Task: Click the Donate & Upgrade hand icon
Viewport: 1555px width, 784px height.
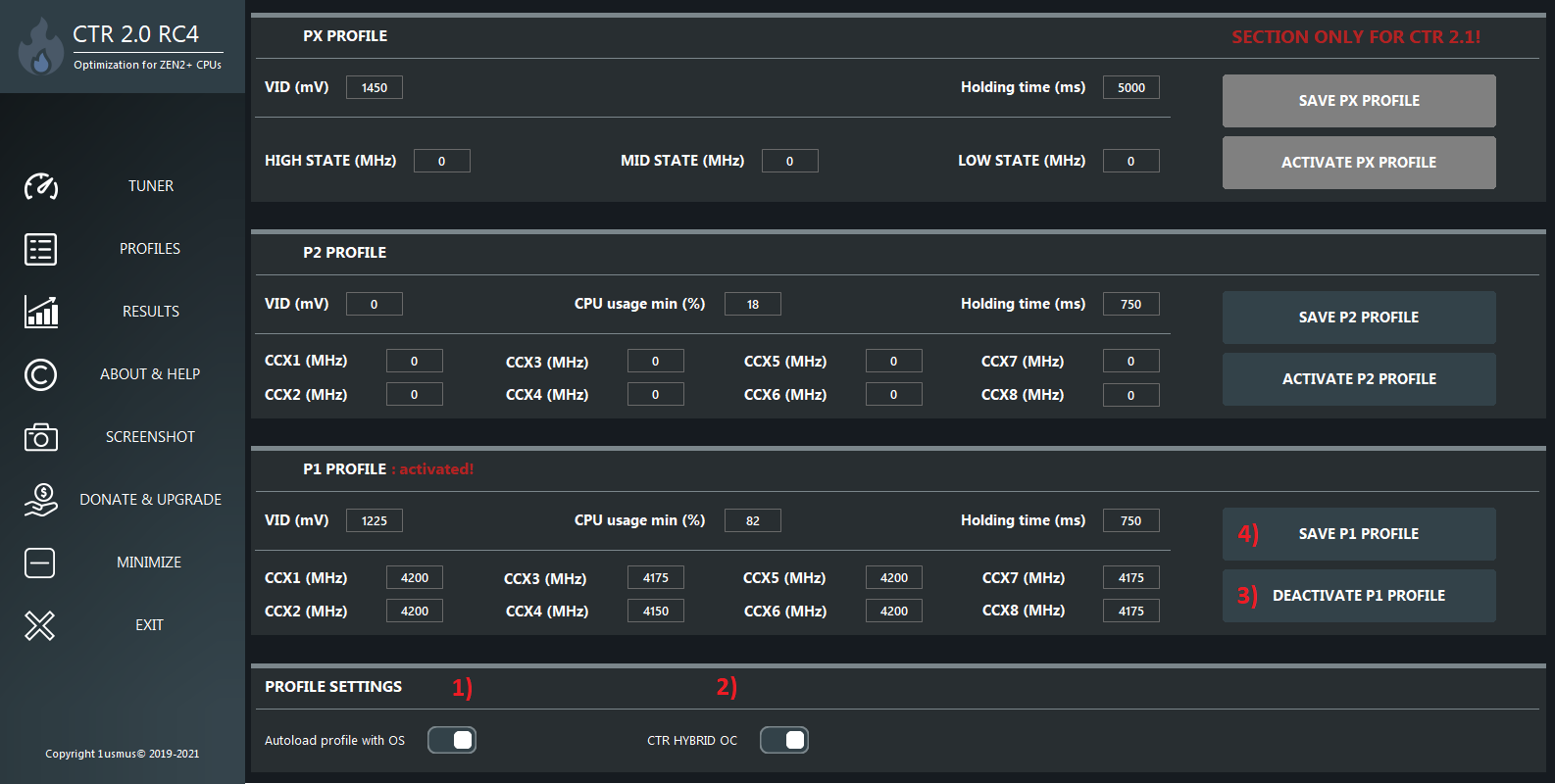Action: 41,500
